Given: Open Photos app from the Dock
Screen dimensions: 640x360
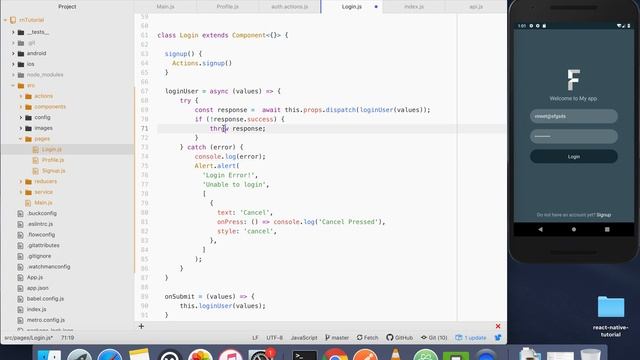Looking at the screenshot, I should (200, 354).
